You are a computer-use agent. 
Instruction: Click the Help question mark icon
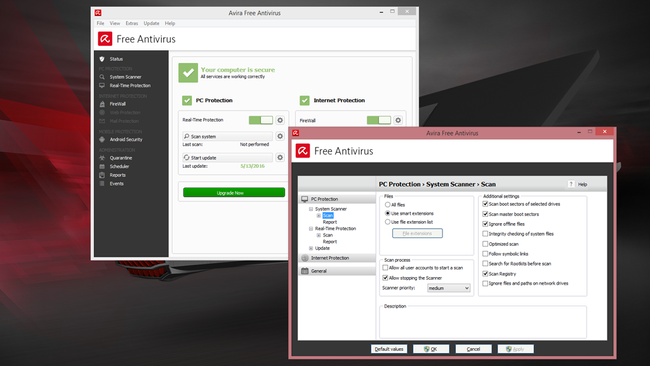[x=571, y=184]
